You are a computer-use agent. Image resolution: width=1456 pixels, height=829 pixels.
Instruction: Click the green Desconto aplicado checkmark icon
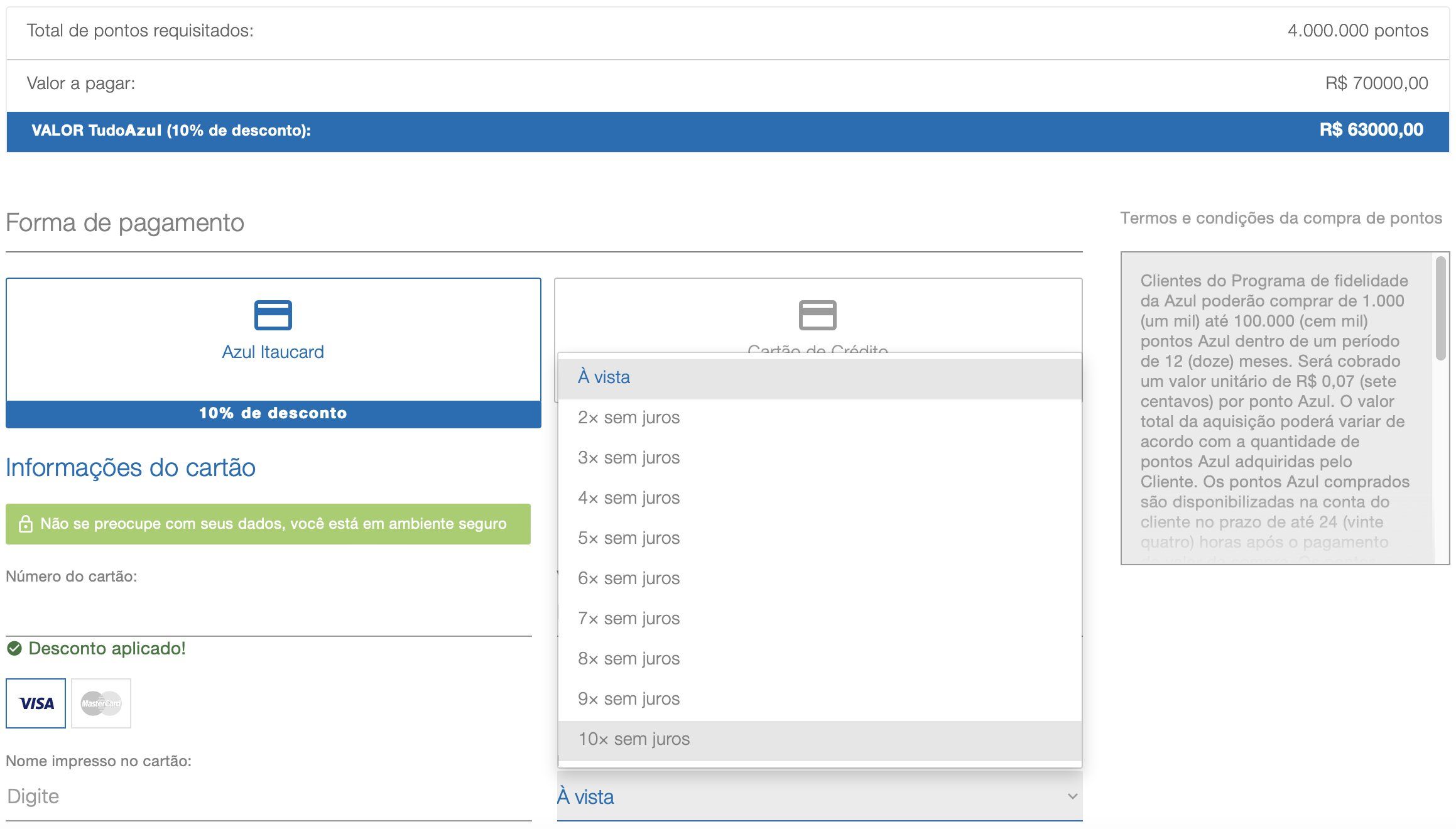coord(14,648)
